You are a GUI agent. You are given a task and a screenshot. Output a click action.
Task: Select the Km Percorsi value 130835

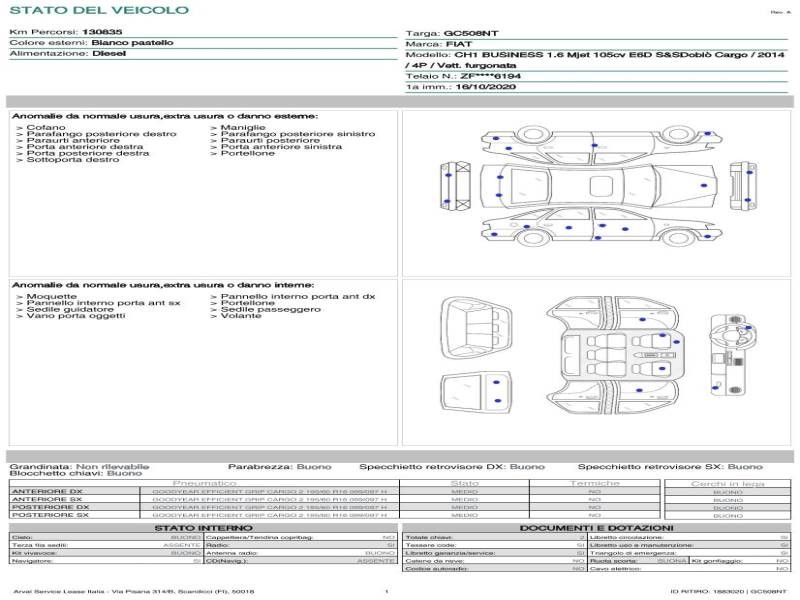(102, 32)
